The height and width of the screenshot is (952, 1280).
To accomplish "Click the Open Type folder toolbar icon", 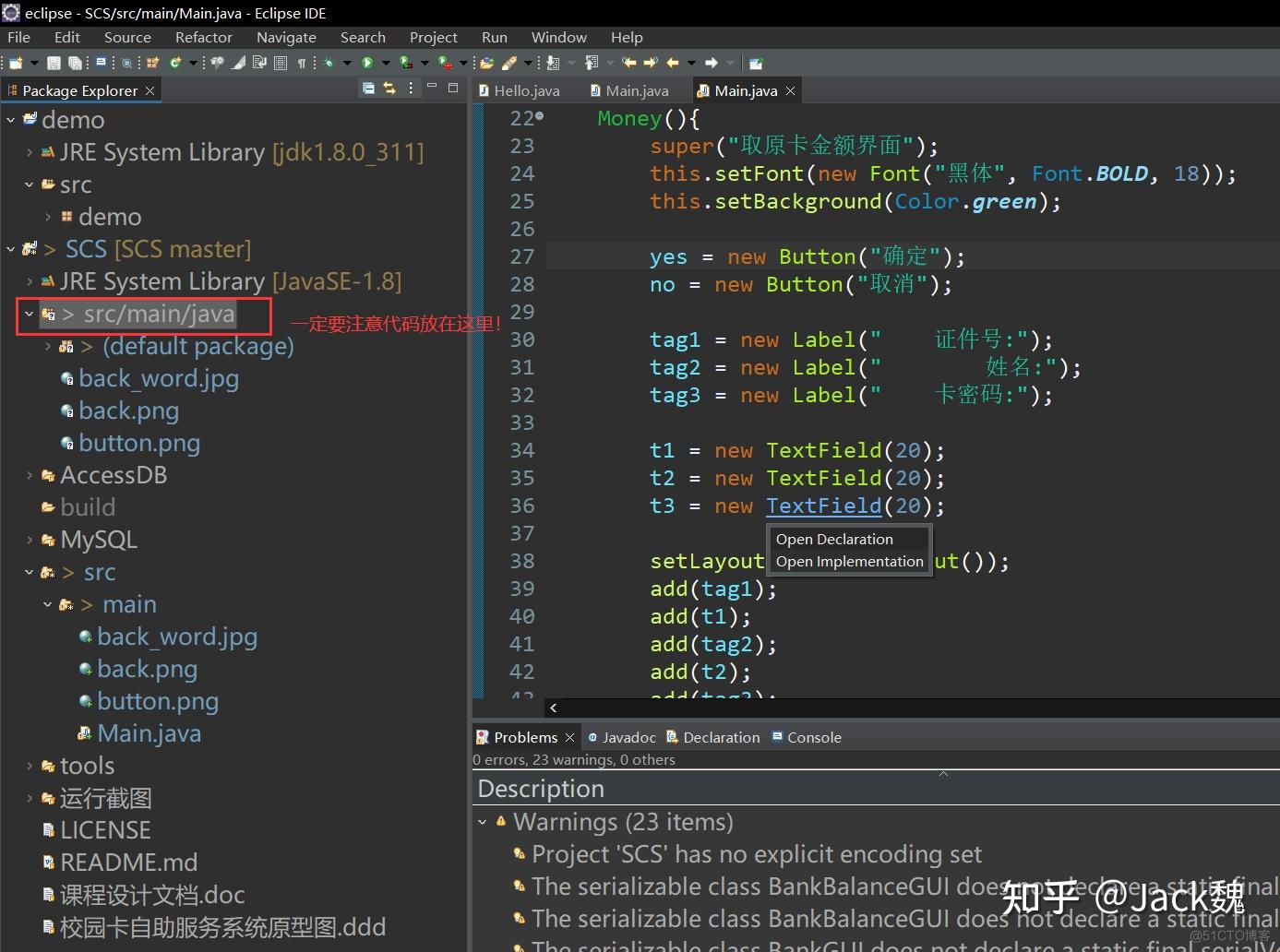I will pos(486,63).
